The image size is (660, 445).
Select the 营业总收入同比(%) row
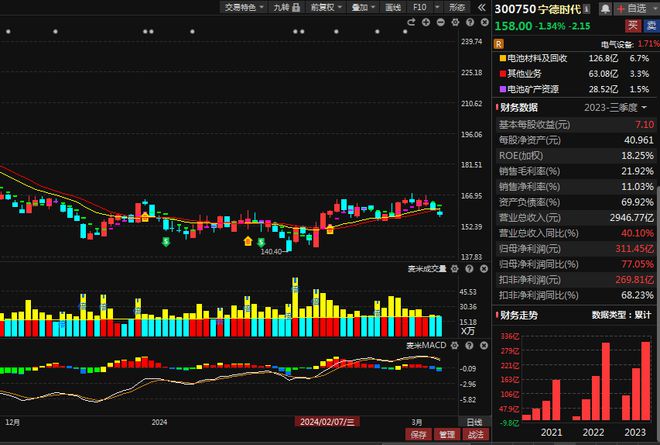point(576,233)
